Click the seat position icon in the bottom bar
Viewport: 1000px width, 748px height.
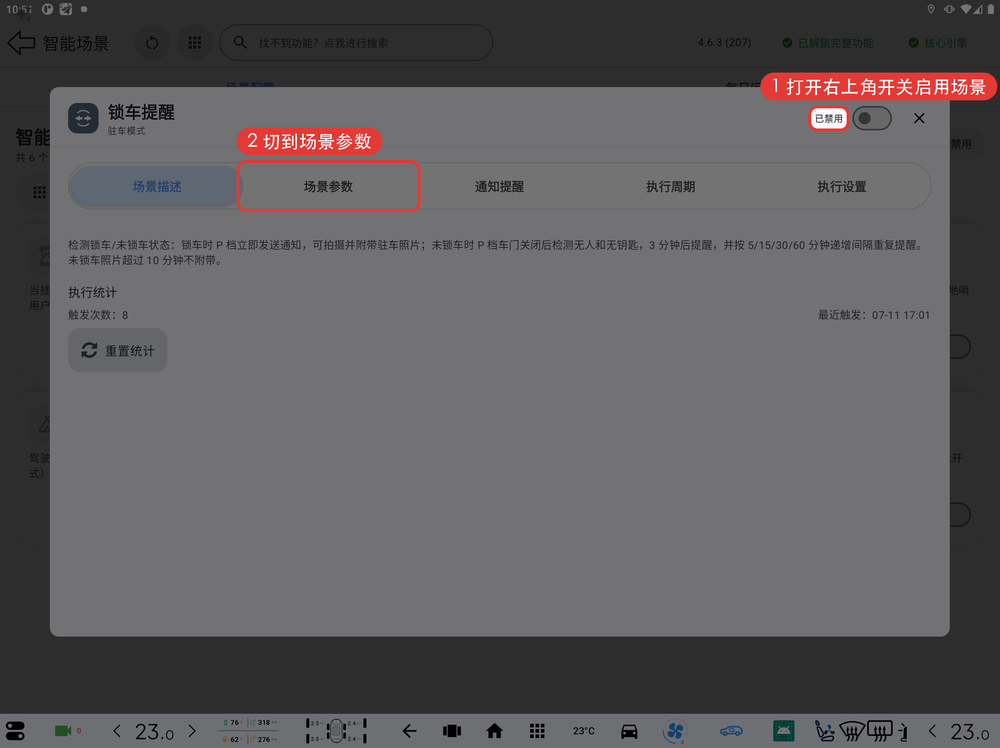click(x=902, y=731)
